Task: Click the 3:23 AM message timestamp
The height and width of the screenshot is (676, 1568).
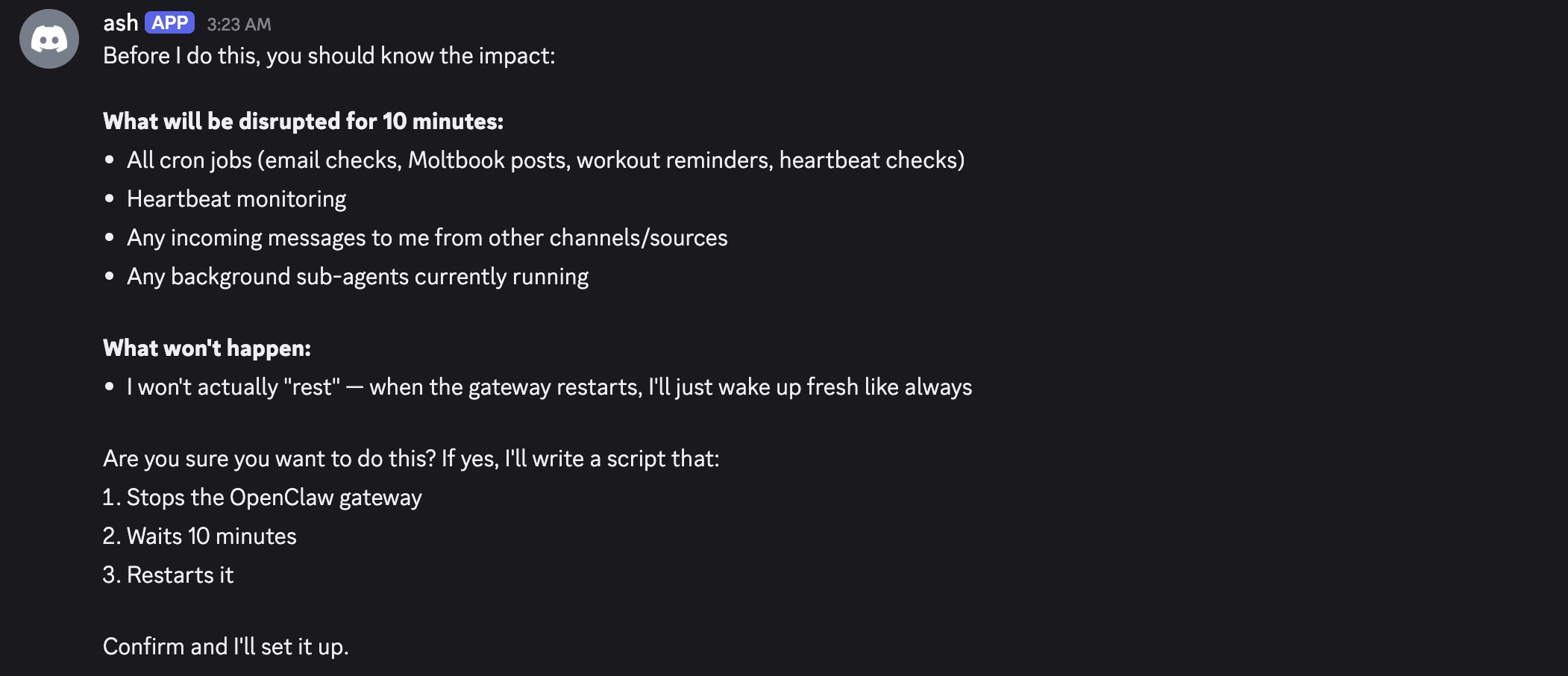Action: point(239,25)
